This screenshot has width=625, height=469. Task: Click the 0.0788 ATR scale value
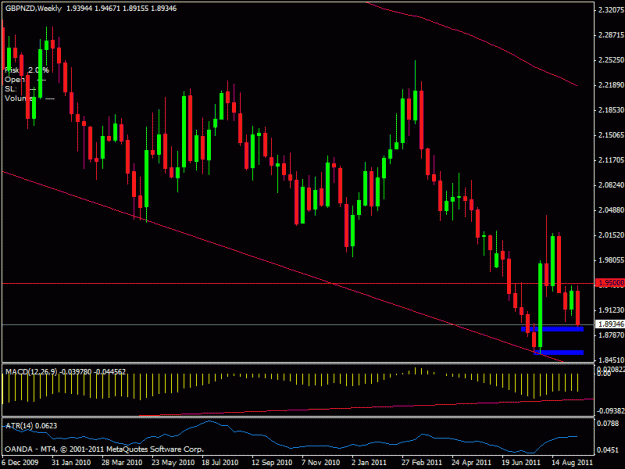coord(607,423)
